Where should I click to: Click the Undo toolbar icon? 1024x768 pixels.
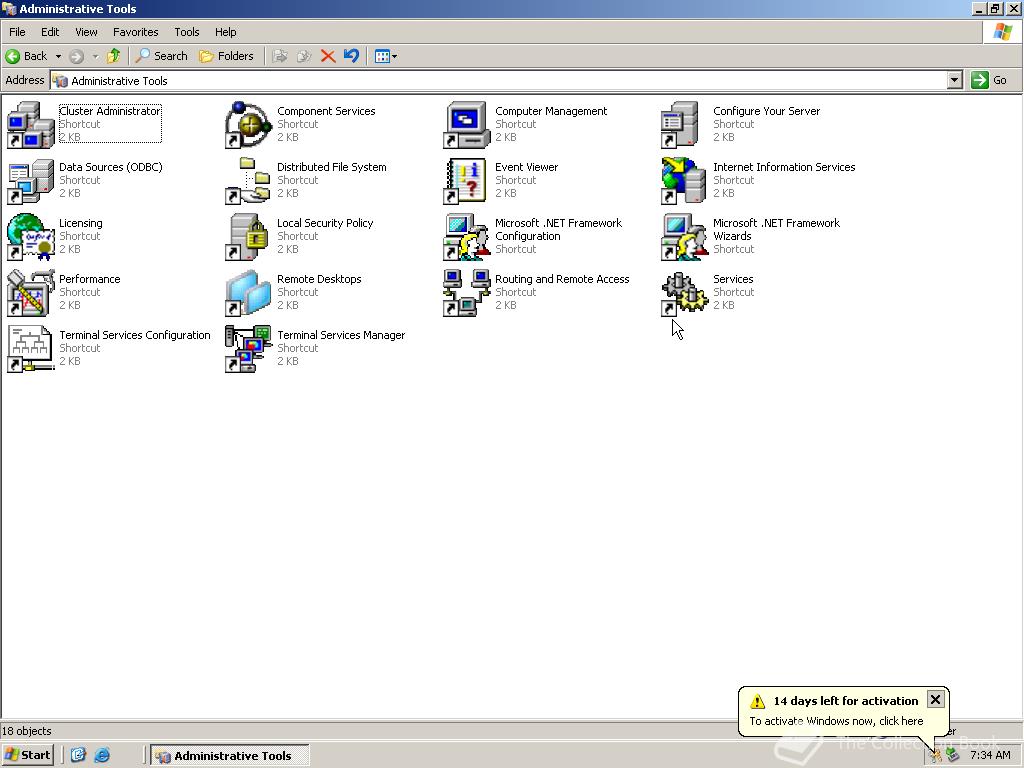[x=351, y=56]
